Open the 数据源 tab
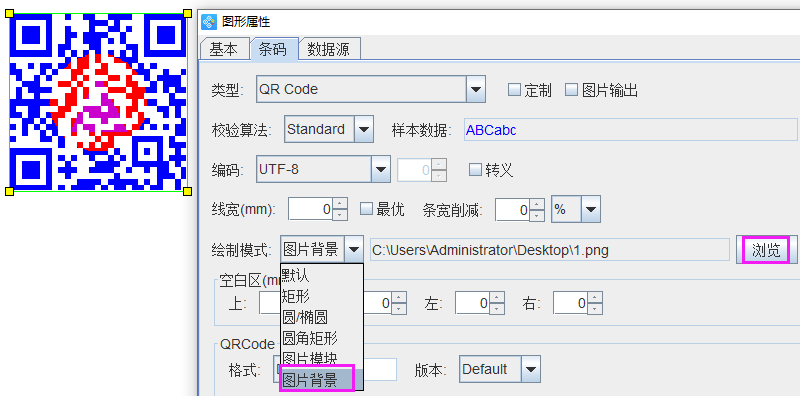Viewport: 800px width, 396px height. click(329, 50)
